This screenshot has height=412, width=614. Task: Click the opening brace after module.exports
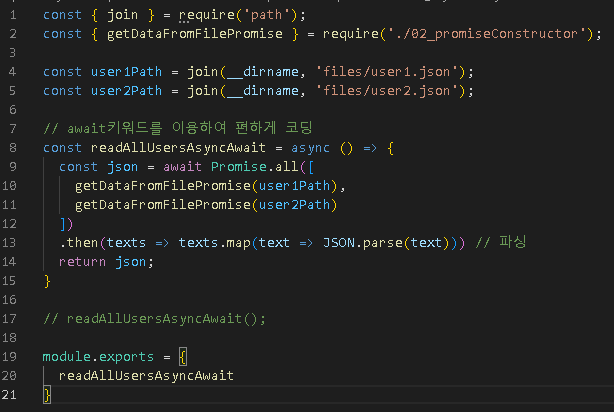pos(182,357)
